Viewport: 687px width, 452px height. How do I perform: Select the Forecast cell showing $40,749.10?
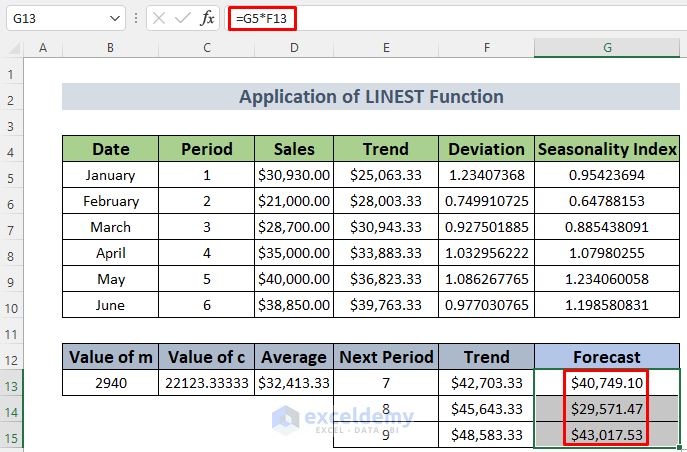pyautogui.click(x=607, y=383)
